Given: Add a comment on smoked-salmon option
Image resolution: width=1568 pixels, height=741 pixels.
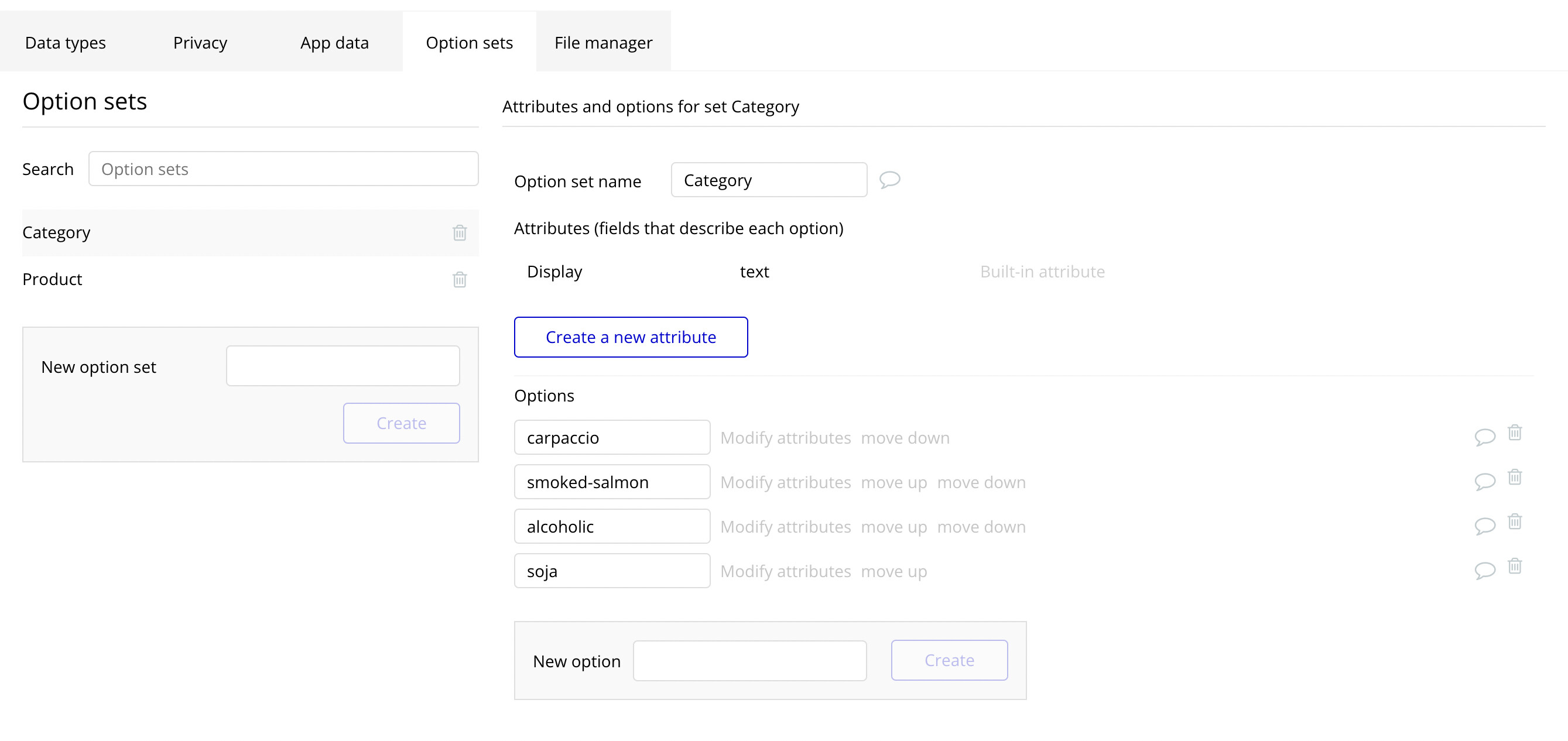Looking at the screenshot, I should pos(1485,481).
